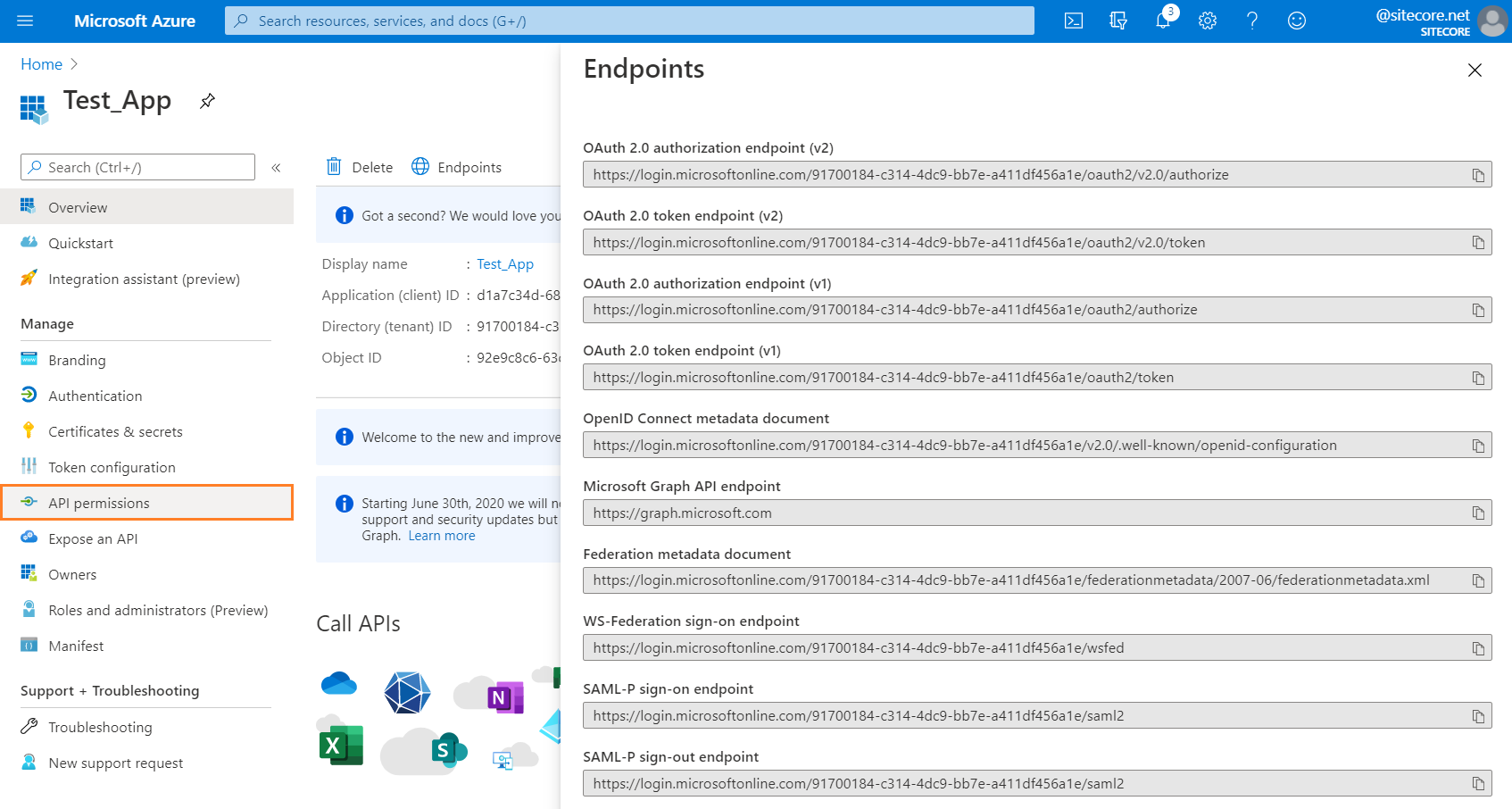Pin Test_App to dashboard

(207, 101)
